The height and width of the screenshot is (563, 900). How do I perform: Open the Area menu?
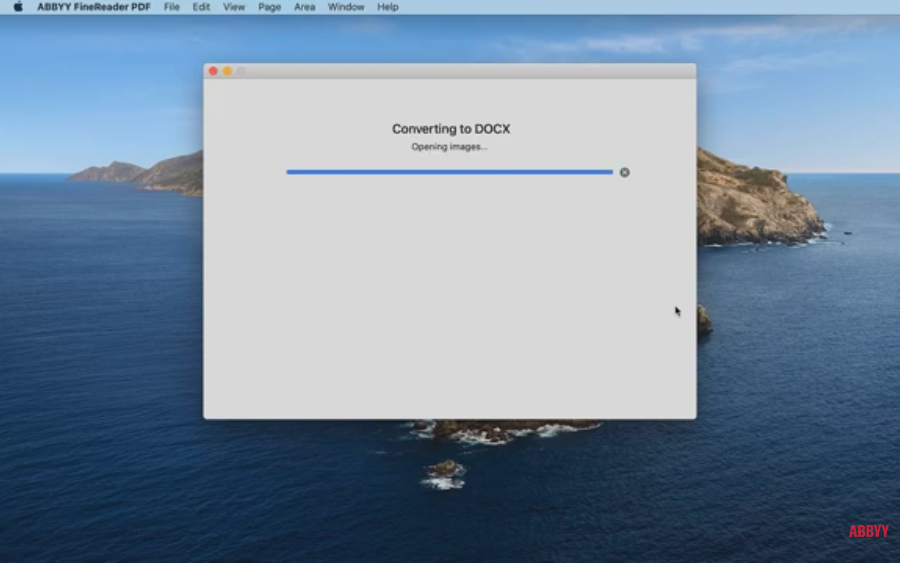pos(304,7)
